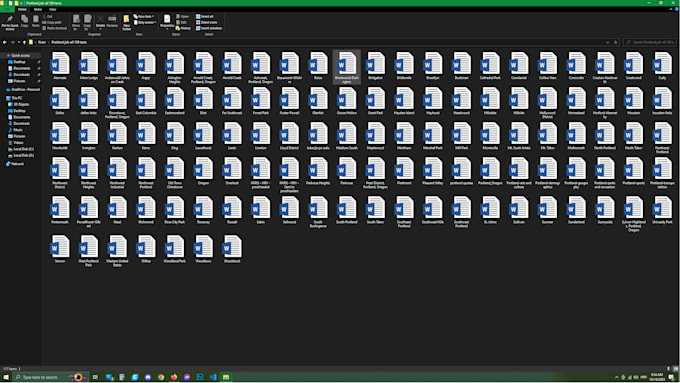Select the Mt. Tabor Word file
The width and height of the screenshot is (680, 383).
[547, 136]
